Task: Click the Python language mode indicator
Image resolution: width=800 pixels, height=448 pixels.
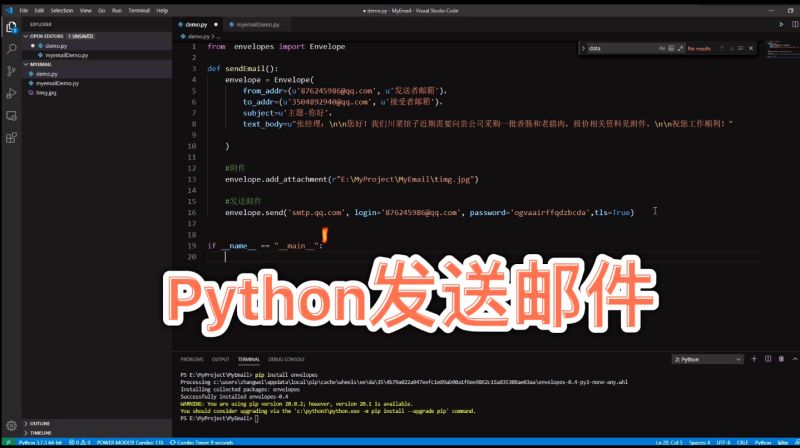Action: coord(763,442)
